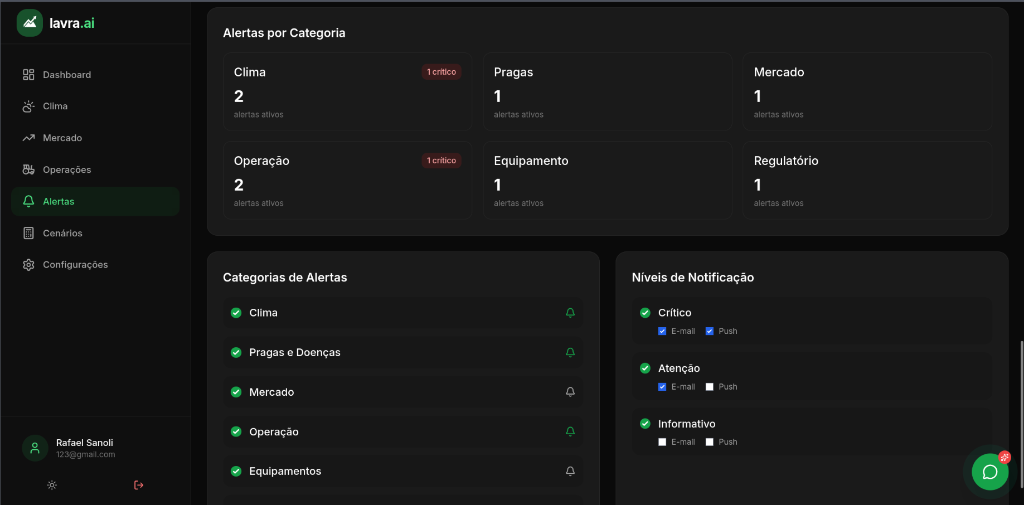
Task: Open the chat support bubble
Action: coord(989,472)
